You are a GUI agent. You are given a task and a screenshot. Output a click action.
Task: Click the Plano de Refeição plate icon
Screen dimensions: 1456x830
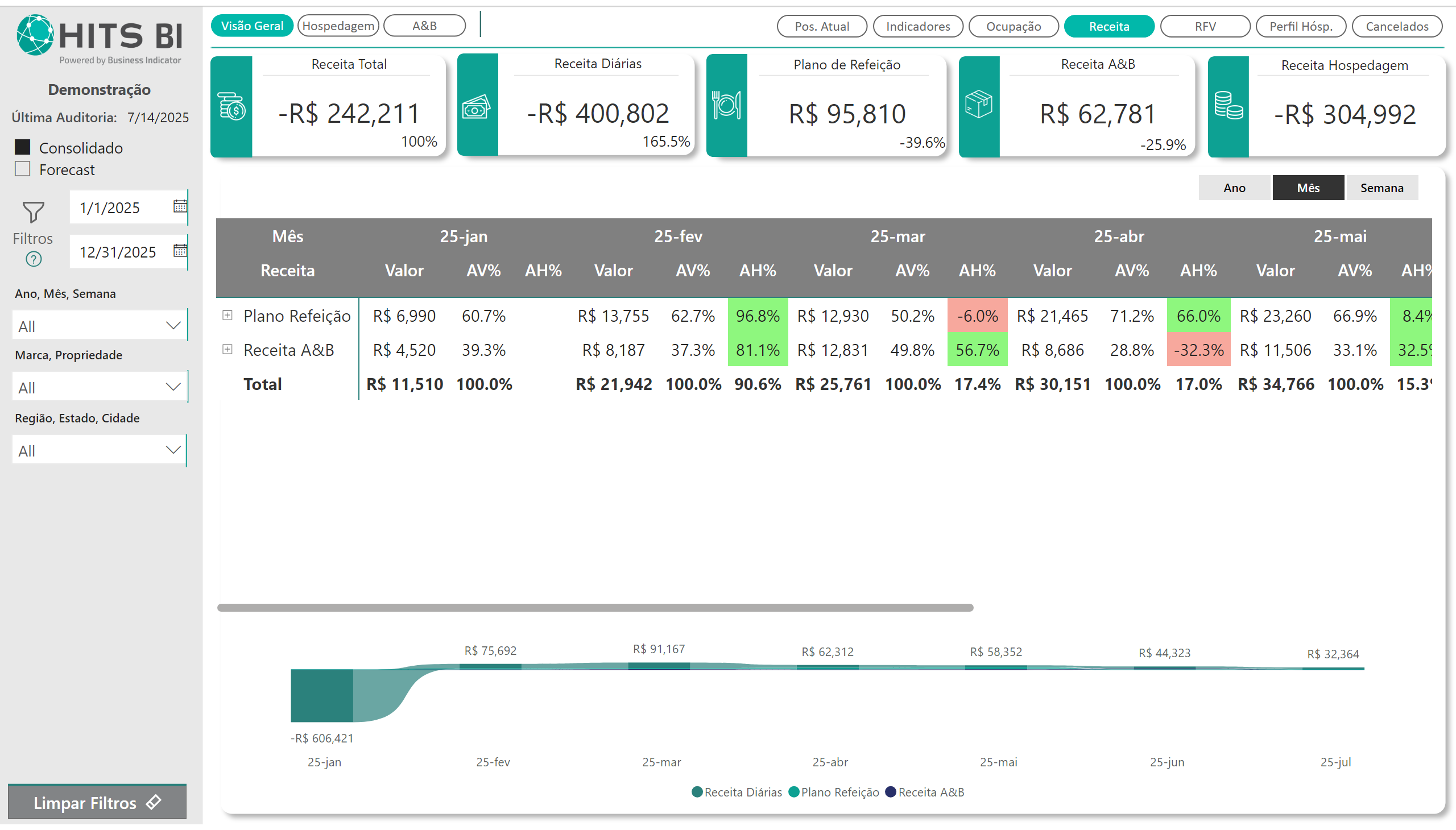click(x=726, y=106)
